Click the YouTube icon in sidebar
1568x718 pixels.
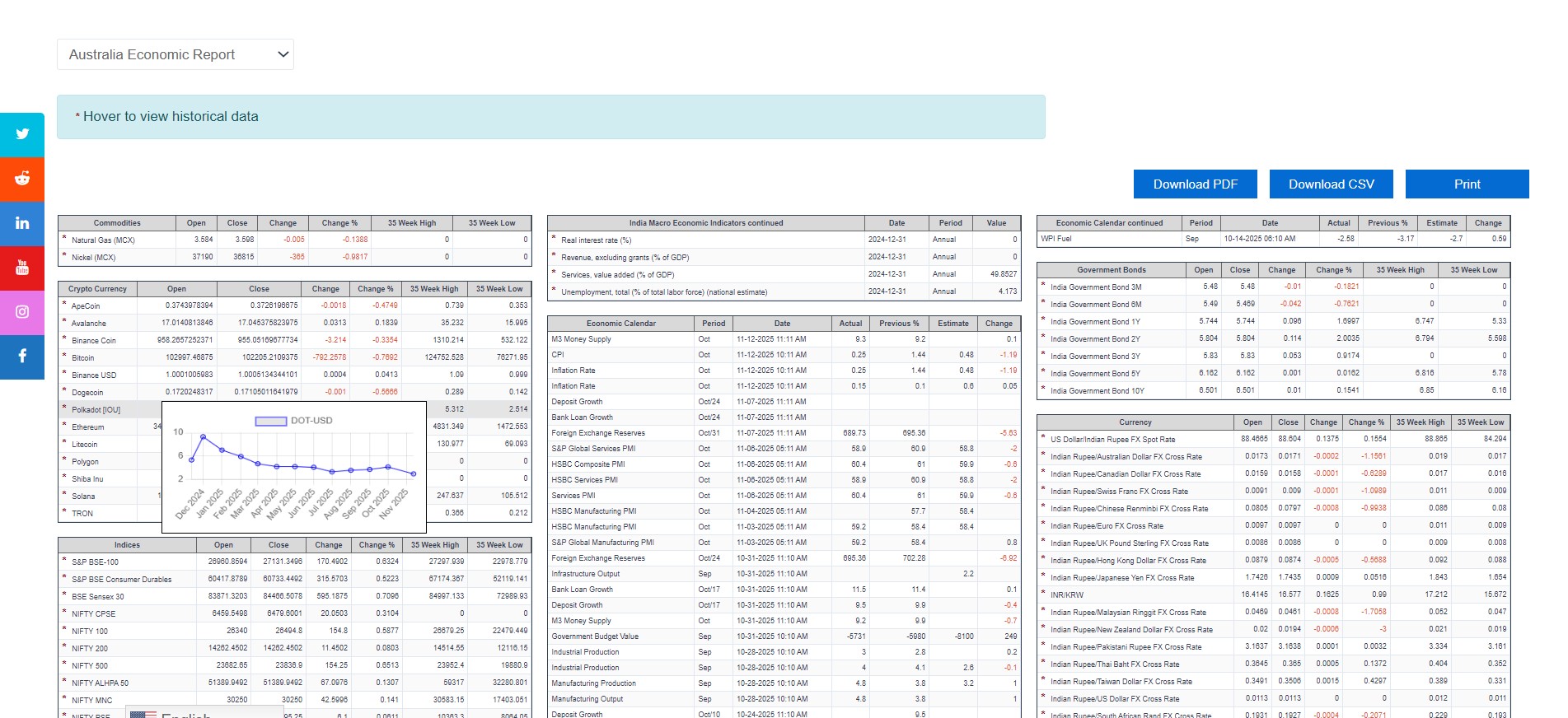point(22,268)
